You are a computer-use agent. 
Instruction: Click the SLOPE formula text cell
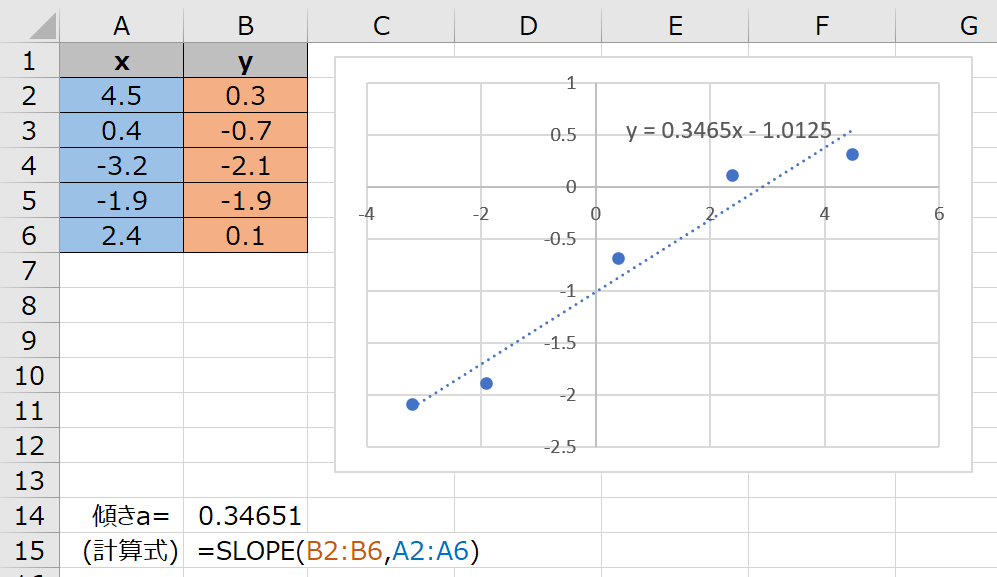tap(338, 551)
